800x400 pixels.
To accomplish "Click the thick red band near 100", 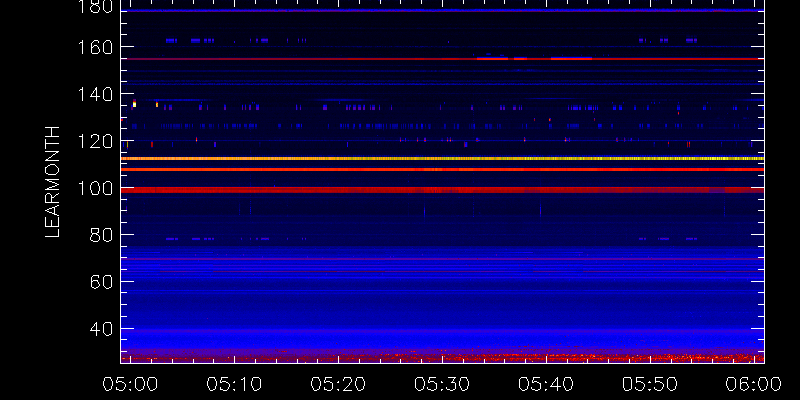I will coord(442,190).
